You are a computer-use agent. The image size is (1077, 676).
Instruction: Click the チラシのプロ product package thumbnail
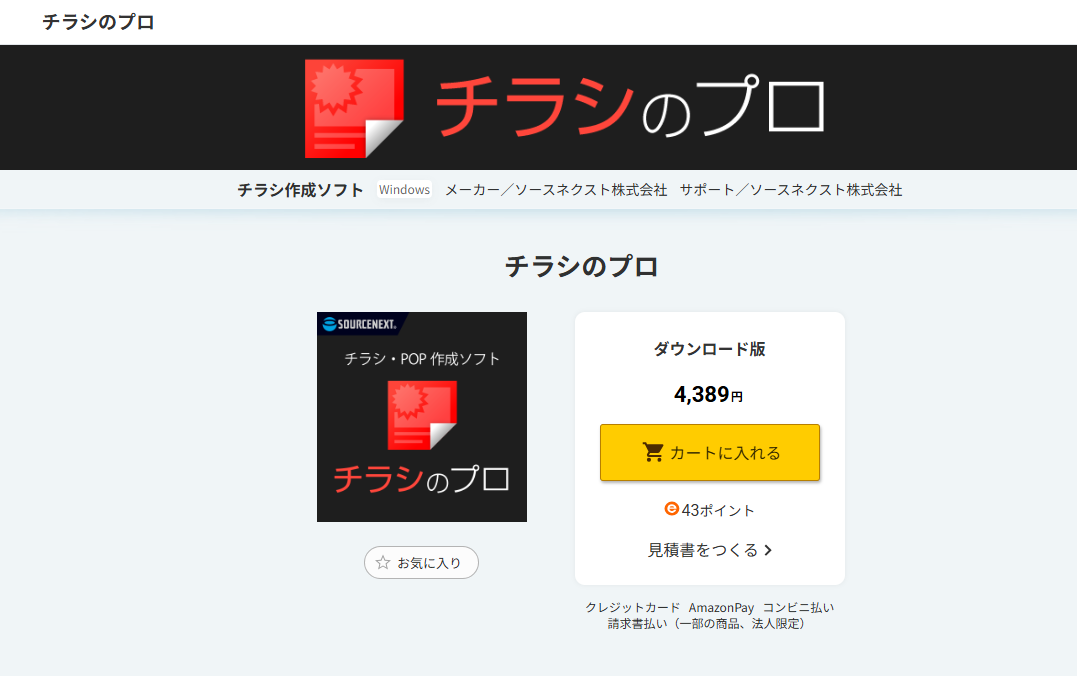[422, 417]
